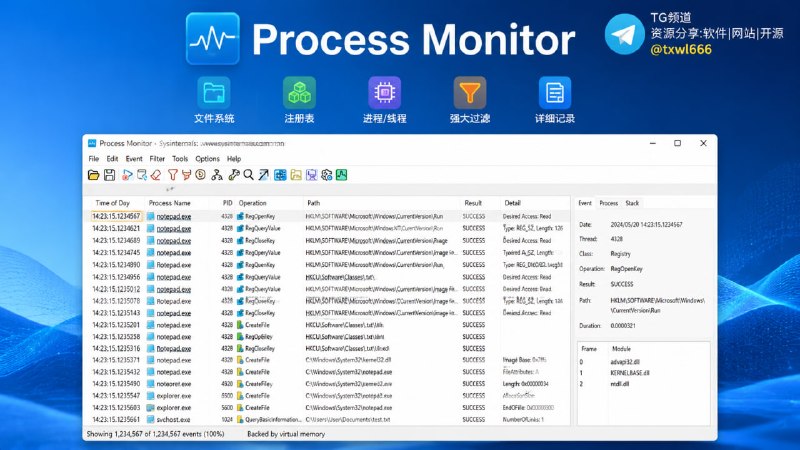
Task: Click the Frame column header in stack list
Action: (x=589, y=349)
